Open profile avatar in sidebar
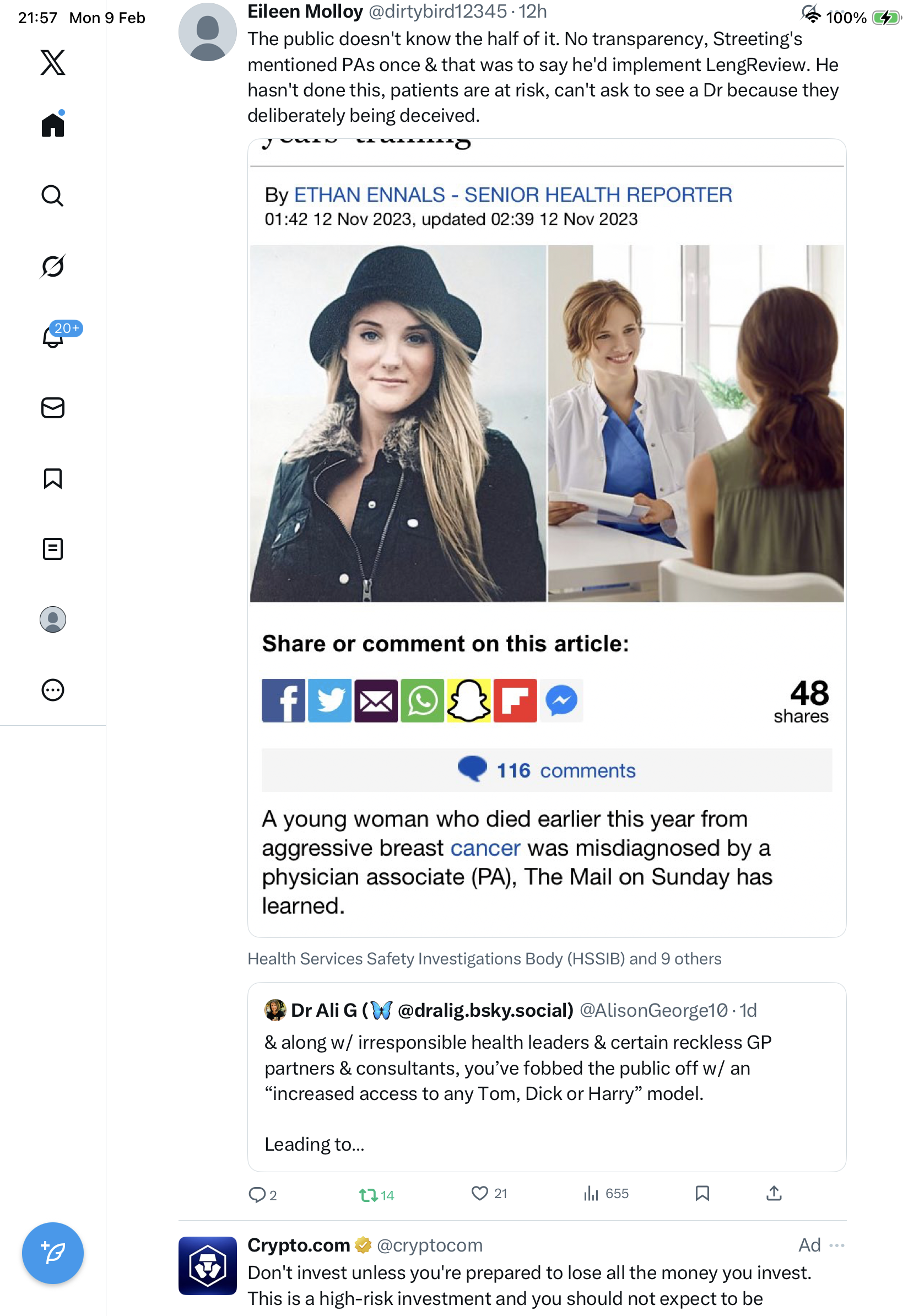 [x=53, y=619]
